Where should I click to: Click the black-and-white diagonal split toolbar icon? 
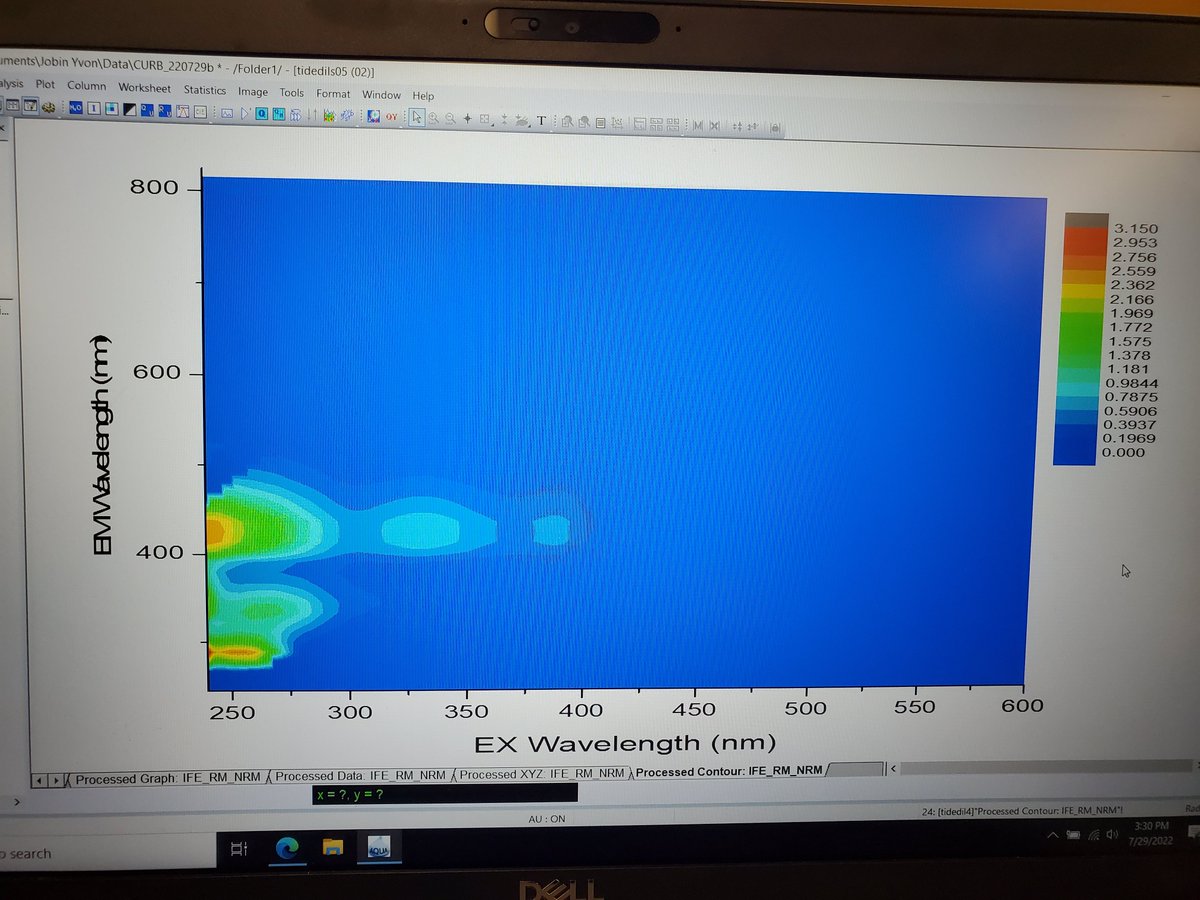point(130,110)
